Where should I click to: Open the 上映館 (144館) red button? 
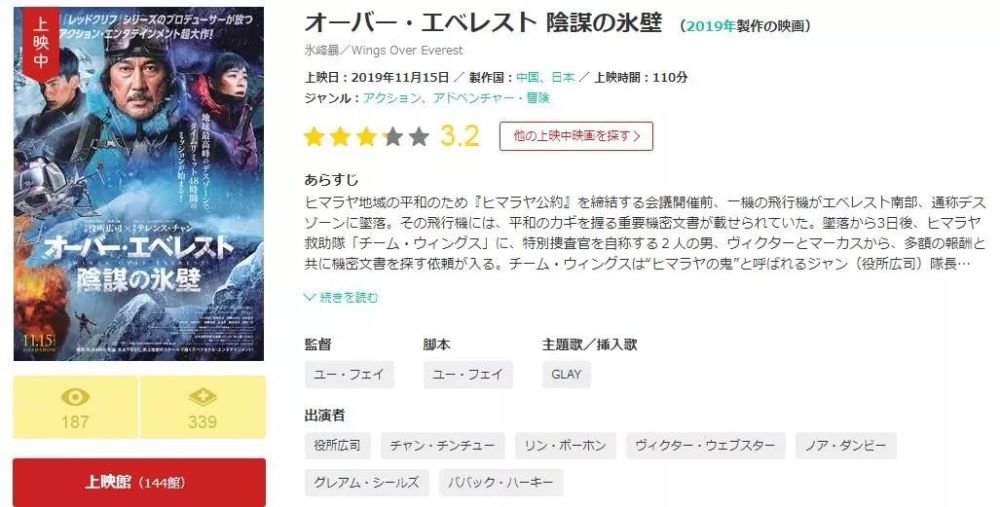tap(139, 482)
